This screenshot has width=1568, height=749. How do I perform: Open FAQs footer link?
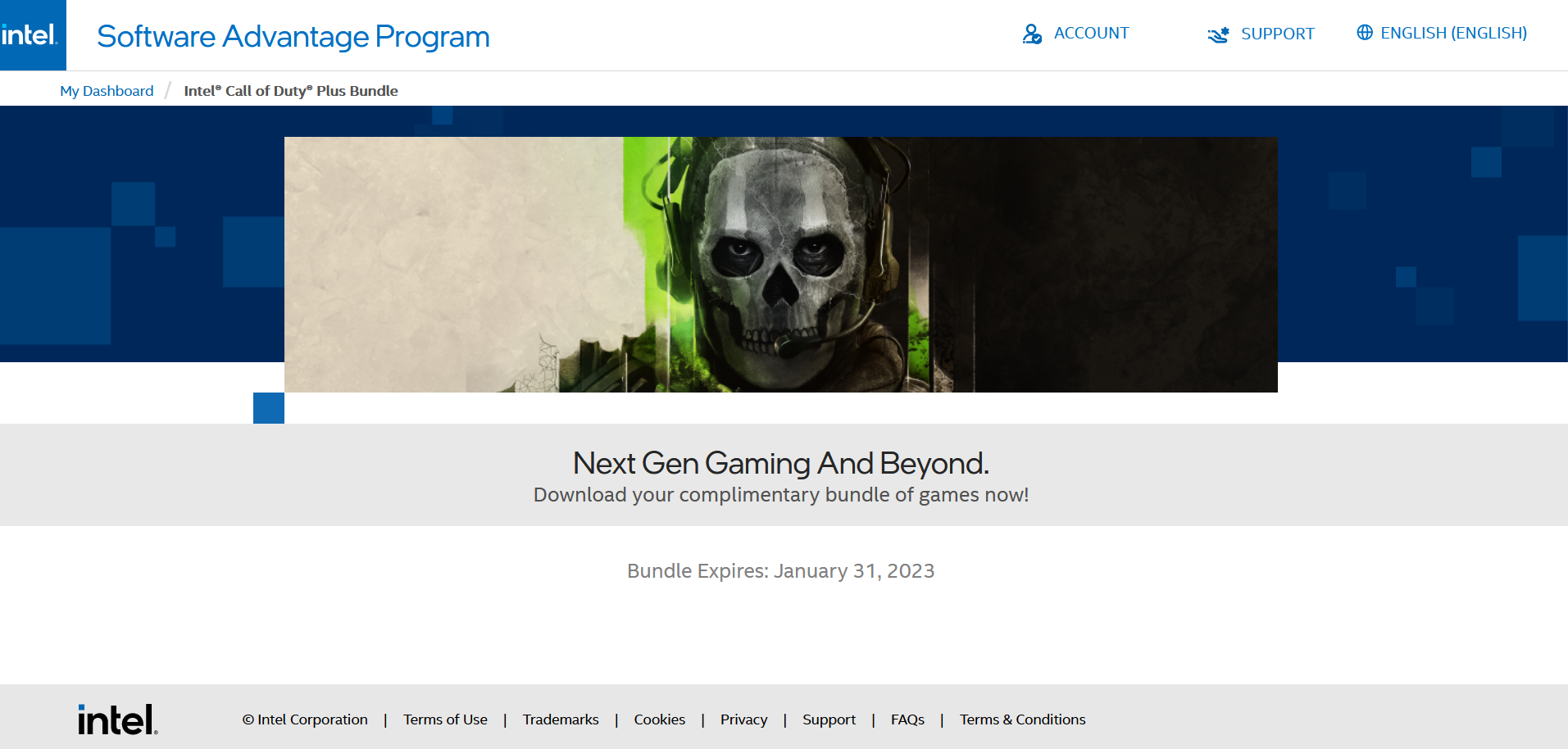[907, 719]
